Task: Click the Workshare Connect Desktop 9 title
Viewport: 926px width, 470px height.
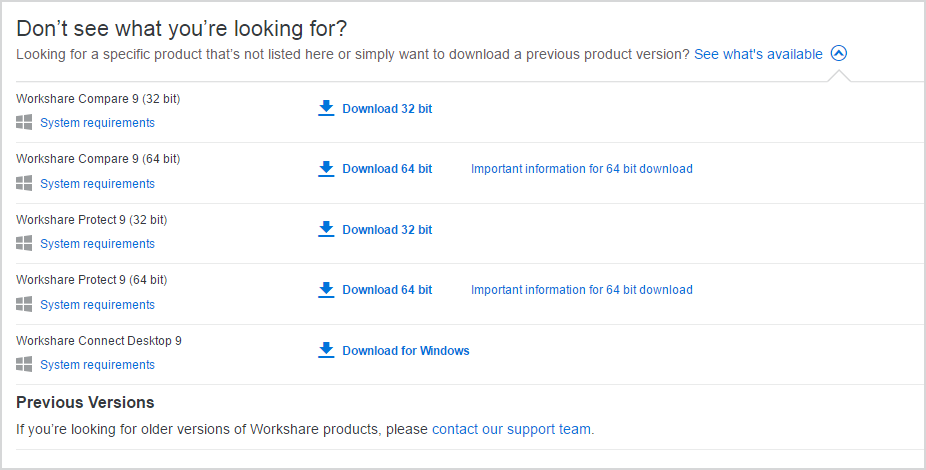Action: pyautogui.click(x=99, y=341)
